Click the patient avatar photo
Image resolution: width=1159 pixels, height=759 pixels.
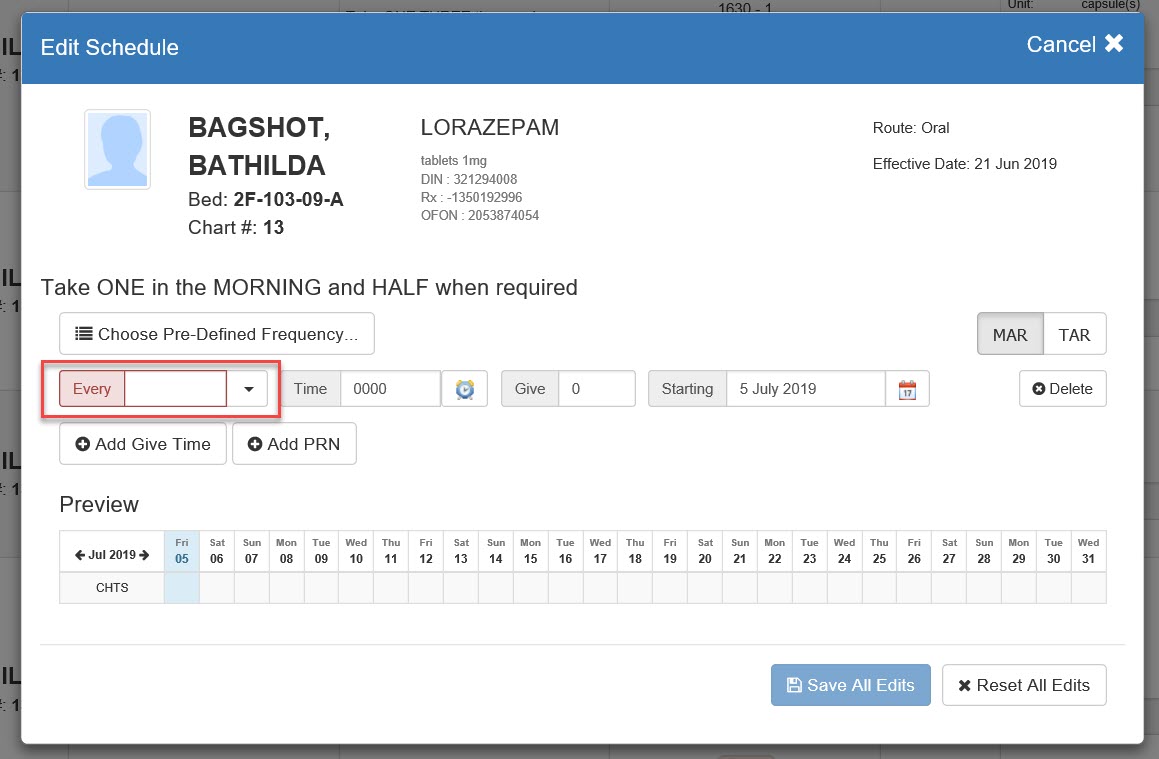pos(117,150)
